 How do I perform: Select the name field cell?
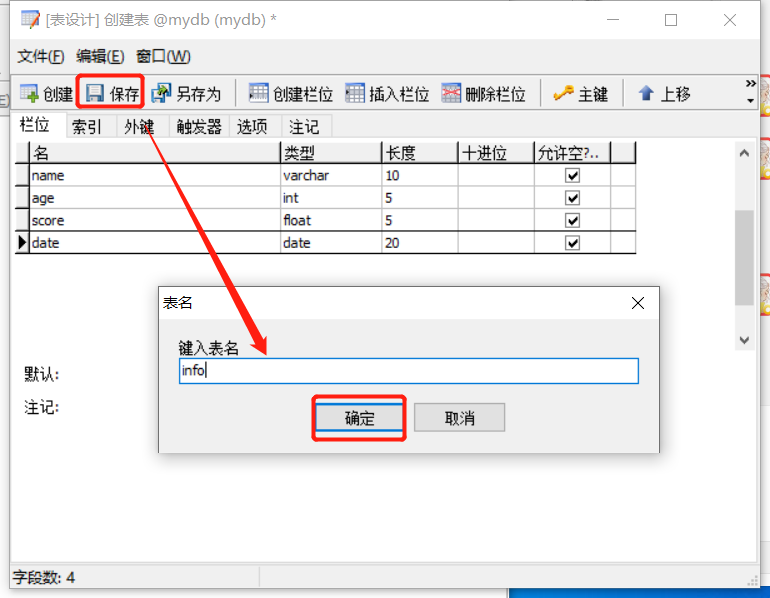coord(155,175)
